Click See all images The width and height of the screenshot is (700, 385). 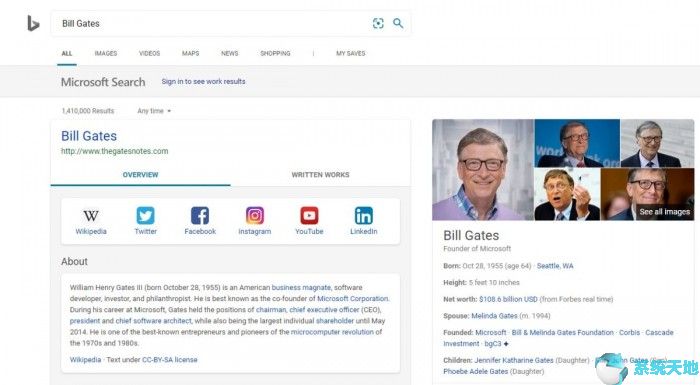coord(664,212)
